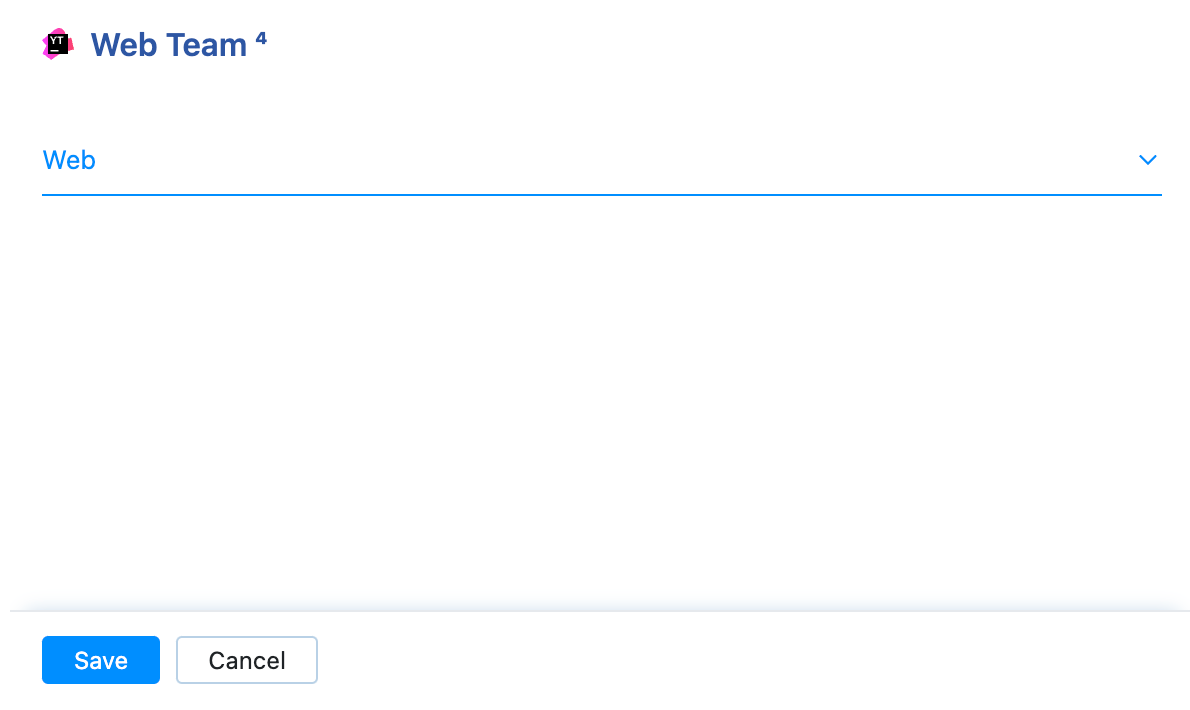Hit Save at the bottom of the dialog

[x=101, y=660]
